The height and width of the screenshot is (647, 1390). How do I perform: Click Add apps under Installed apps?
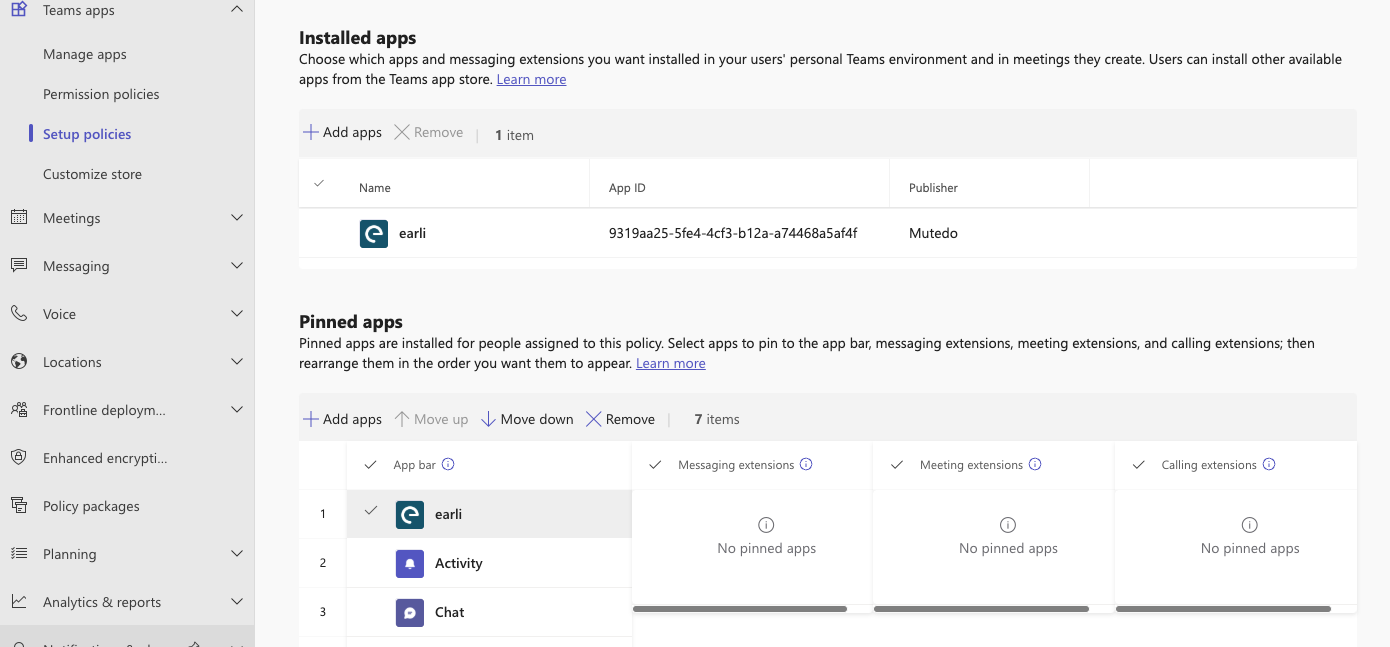coord(342,132)
